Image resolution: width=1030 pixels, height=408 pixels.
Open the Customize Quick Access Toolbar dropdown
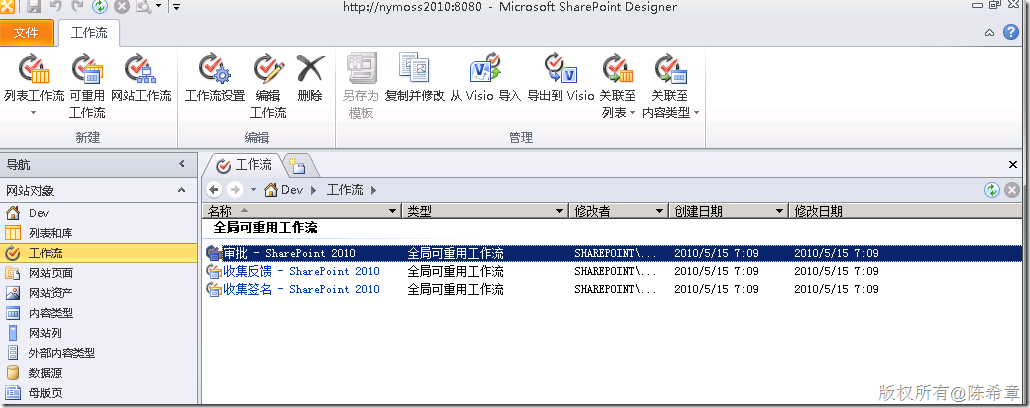coord(176,7)
